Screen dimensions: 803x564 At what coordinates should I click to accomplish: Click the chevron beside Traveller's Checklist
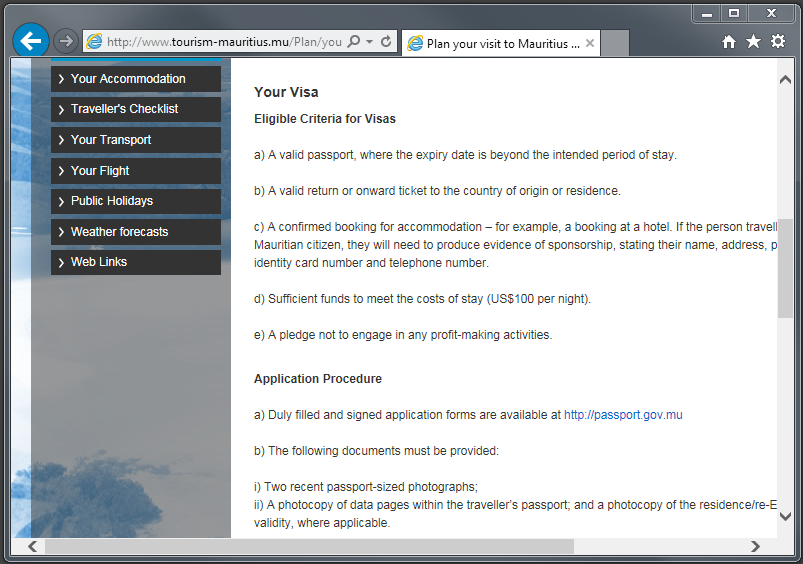tap(61, 110)
